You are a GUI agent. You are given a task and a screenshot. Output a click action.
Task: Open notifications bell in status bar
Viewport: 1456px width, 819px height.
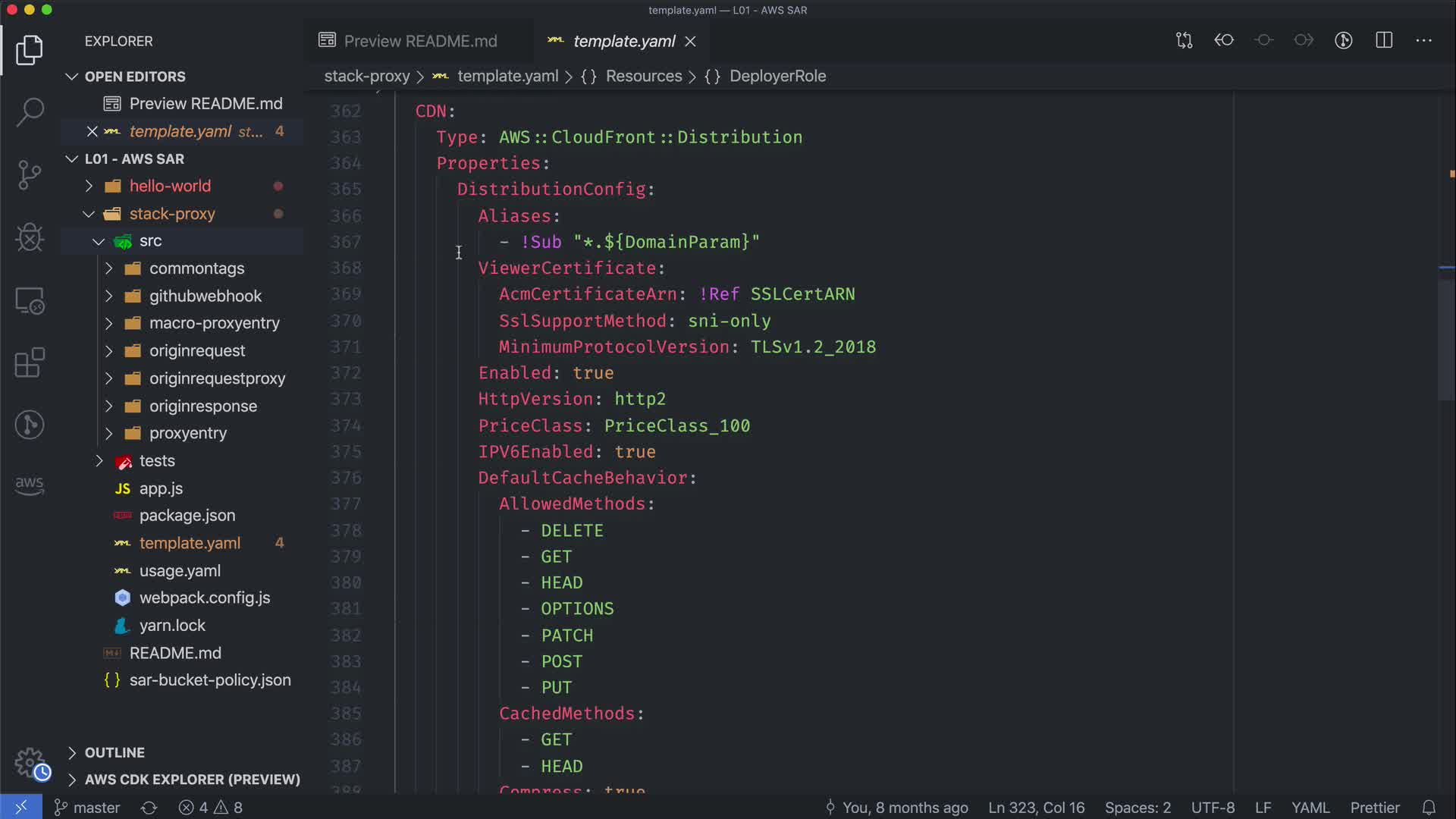pos(1429,808)
